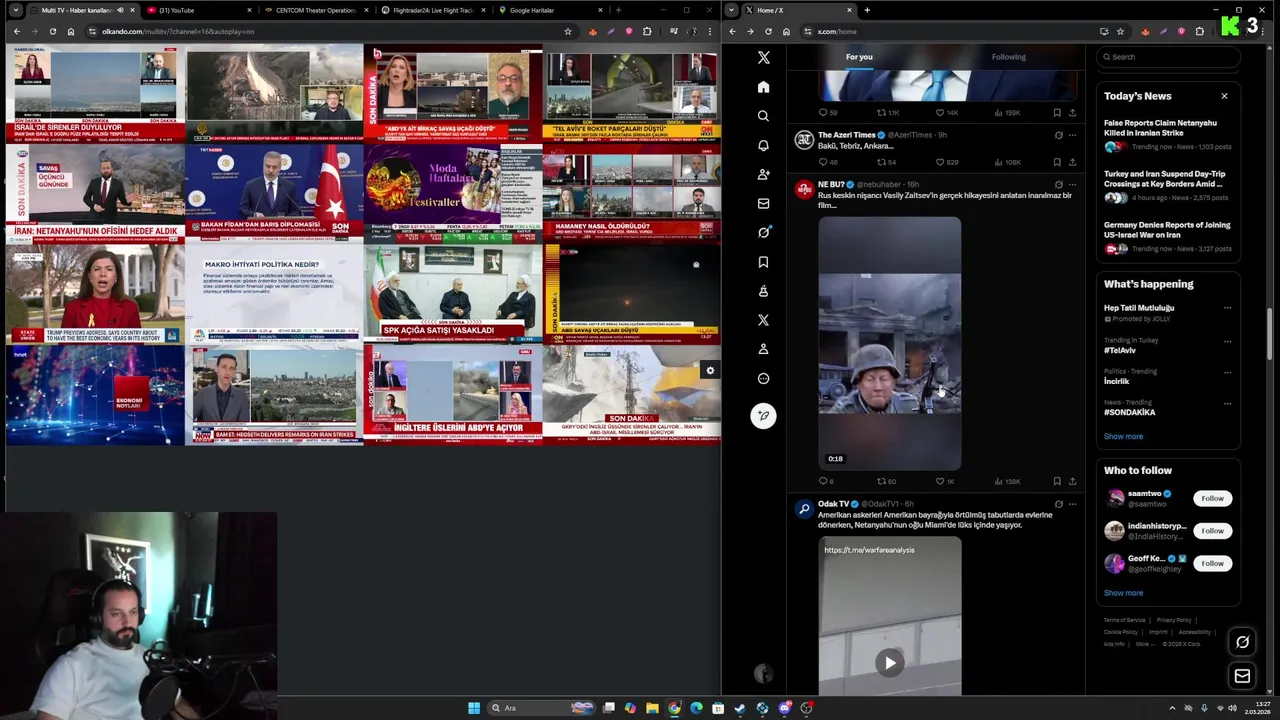1280x720 pixels.
Task: Open tab search dropdown in X browser window
Action: 731,10
